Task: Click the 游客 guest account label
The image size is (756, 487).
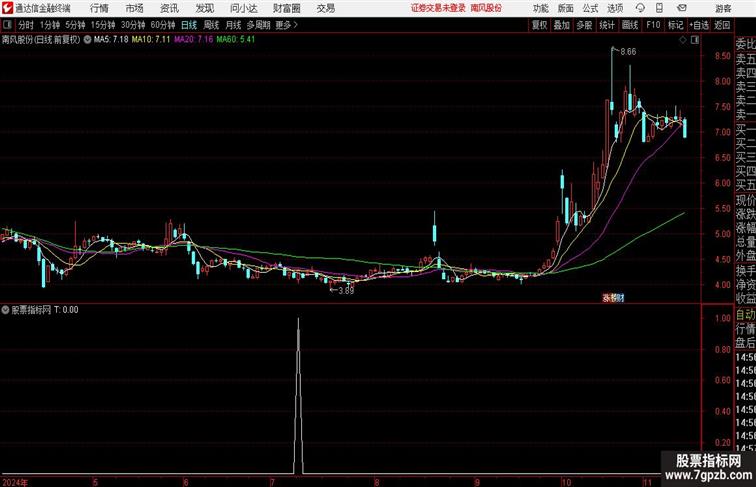Action: pos(723,8)
